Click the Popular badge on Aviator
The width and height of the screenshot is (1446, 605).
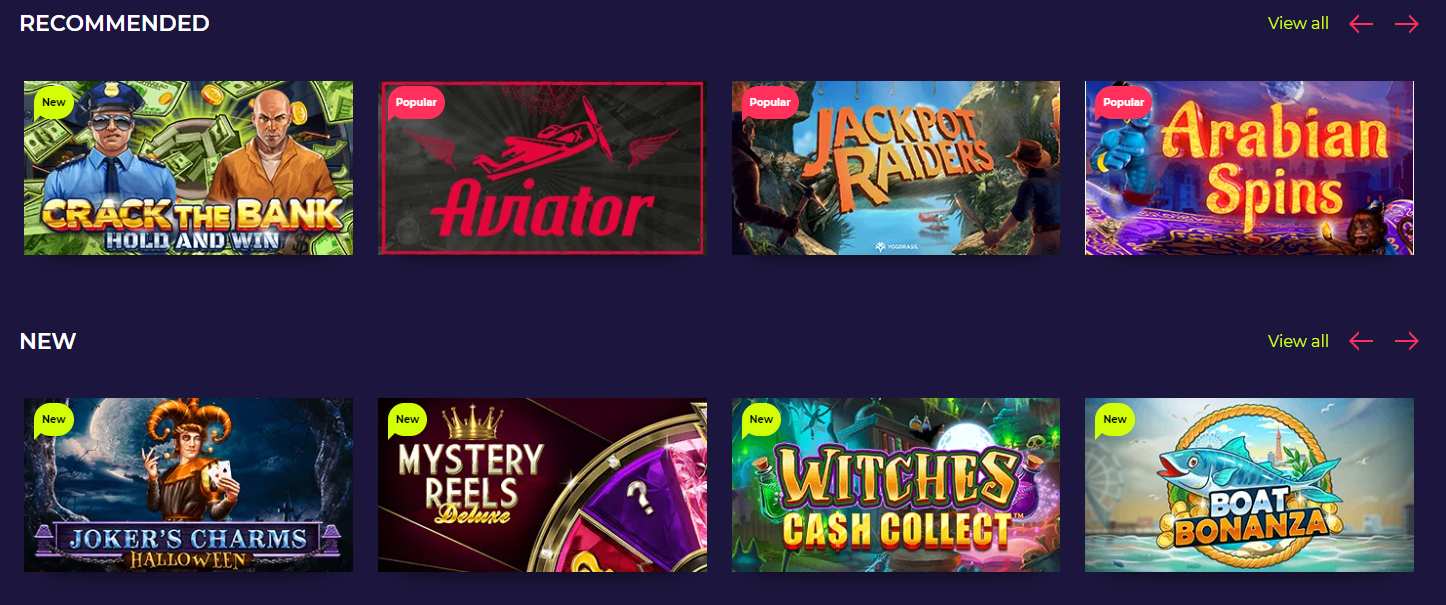pos(415,103)
